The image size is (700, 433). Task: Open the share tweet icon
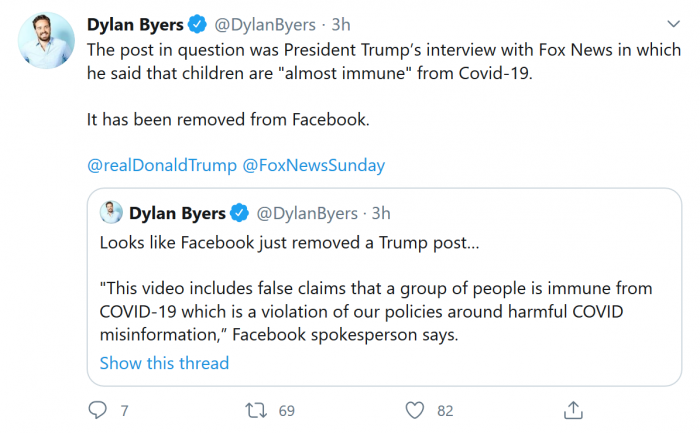pyautogui.click(x=573, y=410)
